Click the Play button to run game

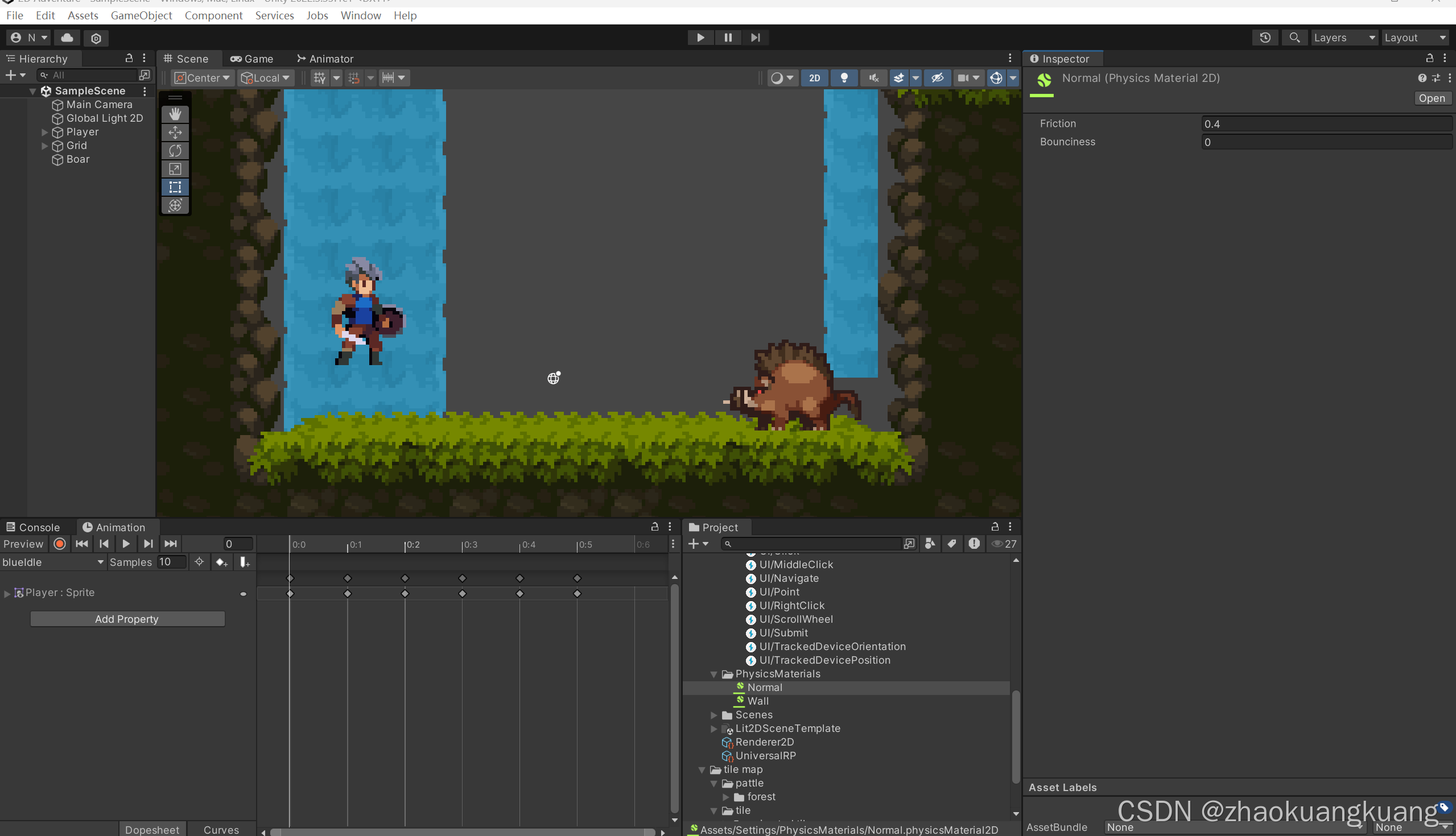point(700,38)
